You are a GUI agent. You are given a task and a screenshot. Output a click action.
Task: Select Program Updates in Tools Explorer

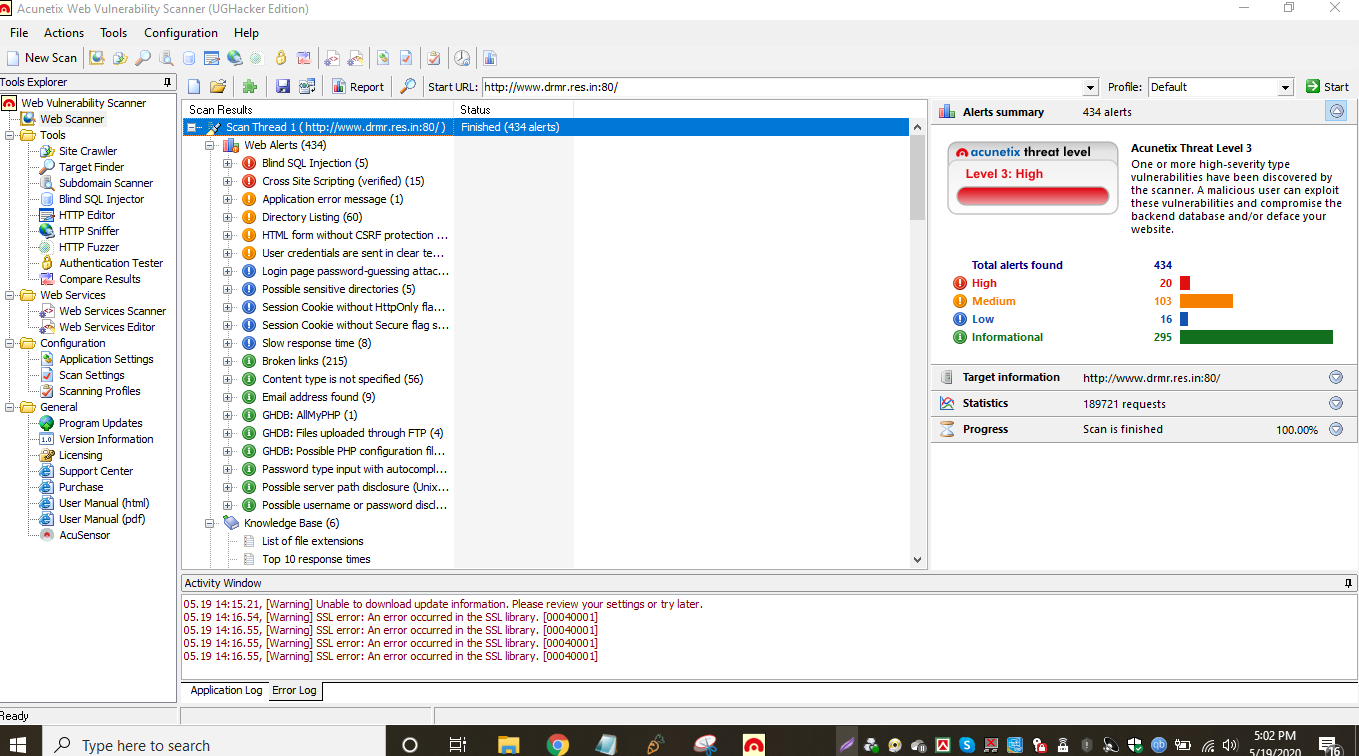pos(100,423)
